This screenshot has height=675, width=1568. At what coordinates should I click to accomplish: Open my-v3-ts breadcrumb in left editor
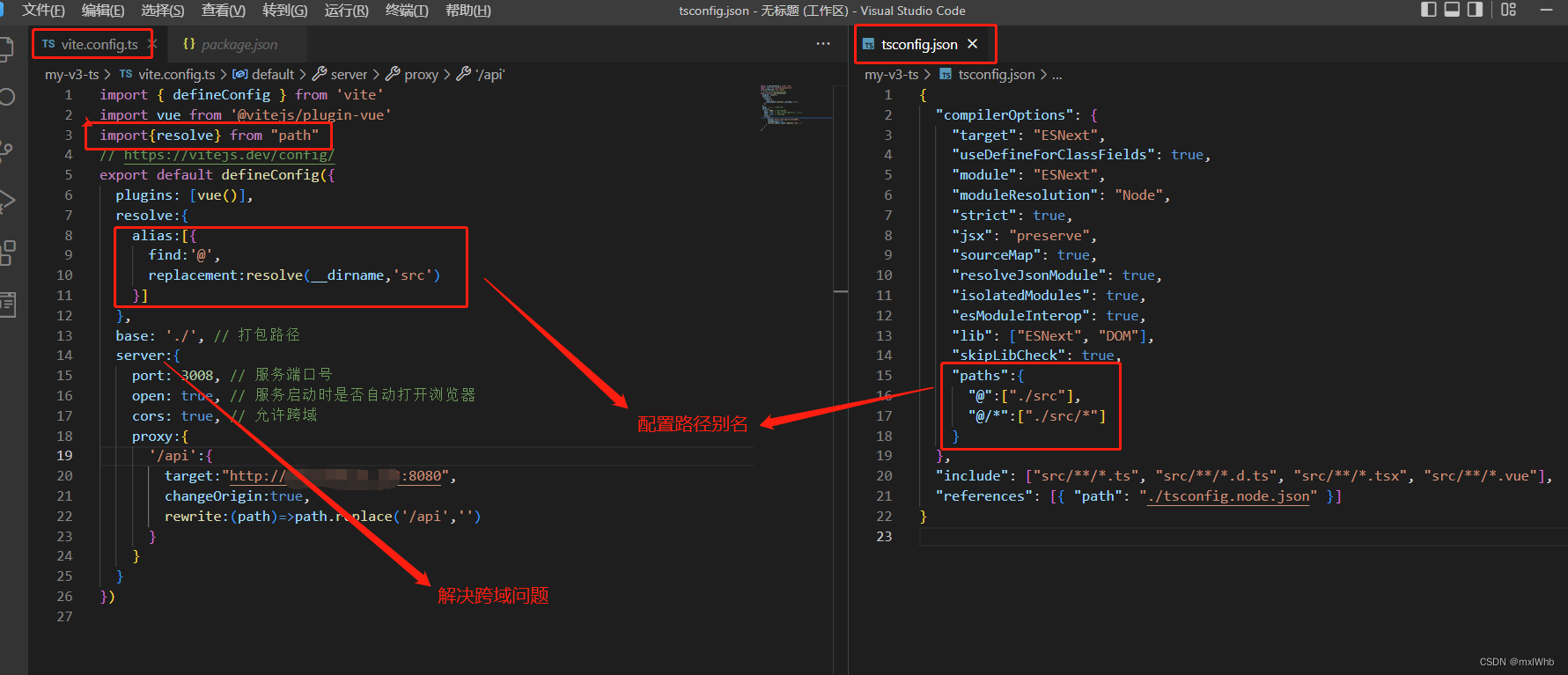click(71, 75)
